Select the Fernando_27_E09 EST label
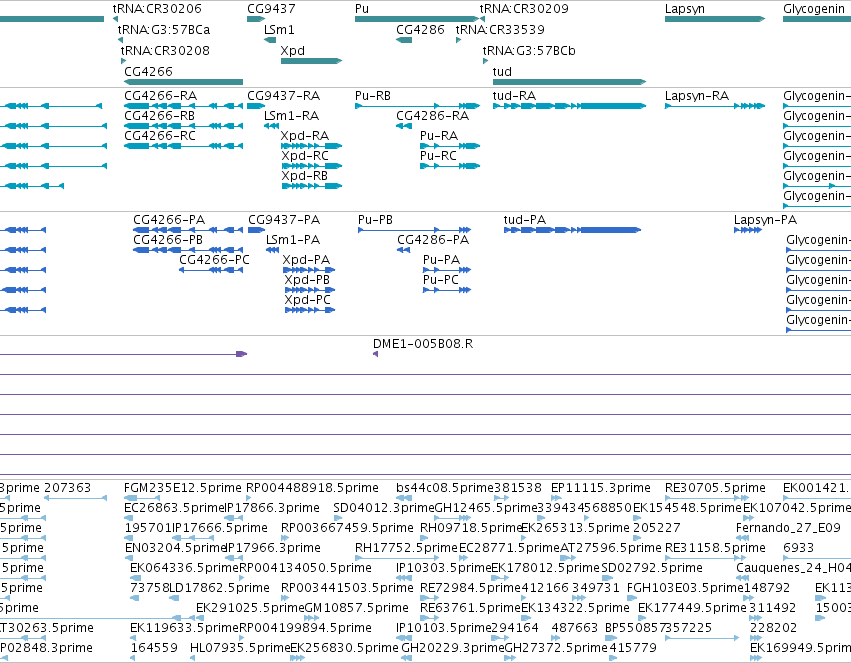Image resolution: width=851 pixels, height=663 pixels. pyautogui.click(x=788, y=528)
